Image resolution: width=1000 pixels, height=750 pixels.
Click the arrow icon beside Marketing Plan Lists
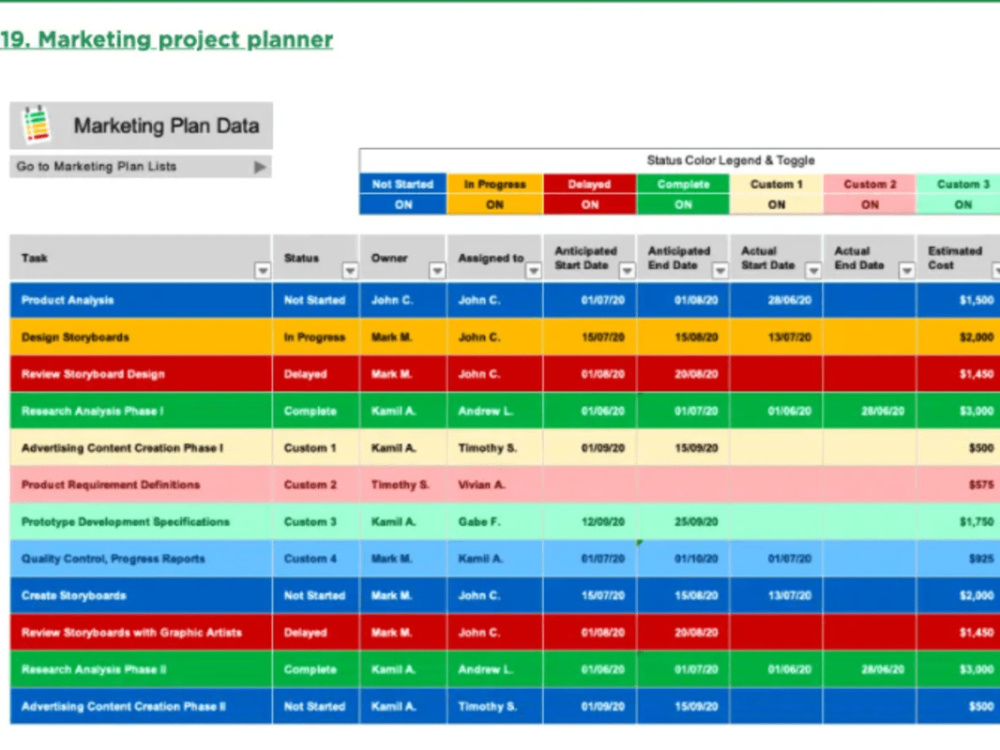pyautogui.click(x=260, y=167)
